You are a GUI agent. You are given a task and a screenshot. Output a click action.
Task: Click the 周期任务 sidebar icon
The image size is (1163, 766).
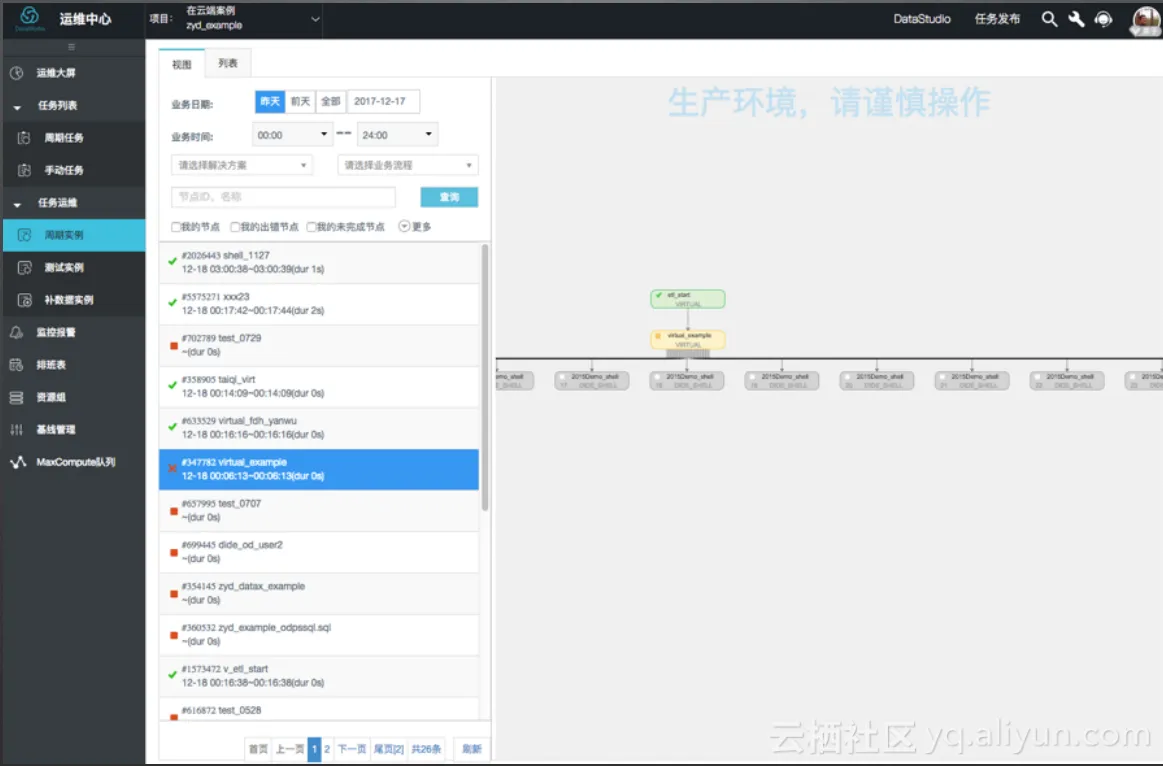point(24,138)
